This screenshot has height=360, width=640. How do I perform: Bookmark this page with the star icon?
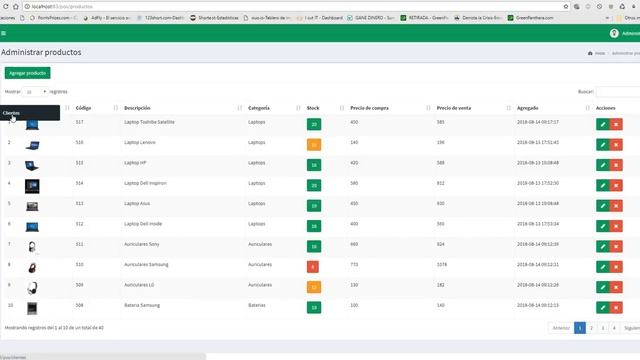pos(566,7)
